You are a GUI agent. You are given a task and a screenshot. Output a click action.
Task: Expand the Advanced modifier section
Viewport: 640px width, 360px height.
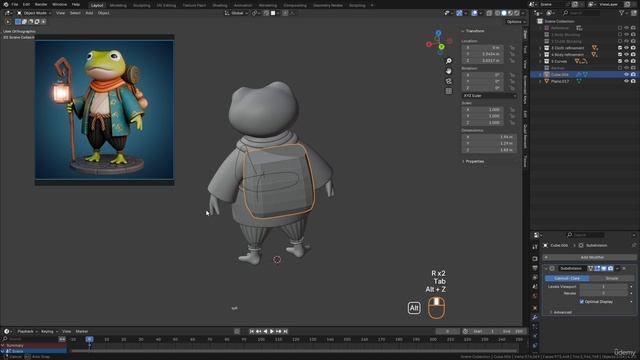562,312
